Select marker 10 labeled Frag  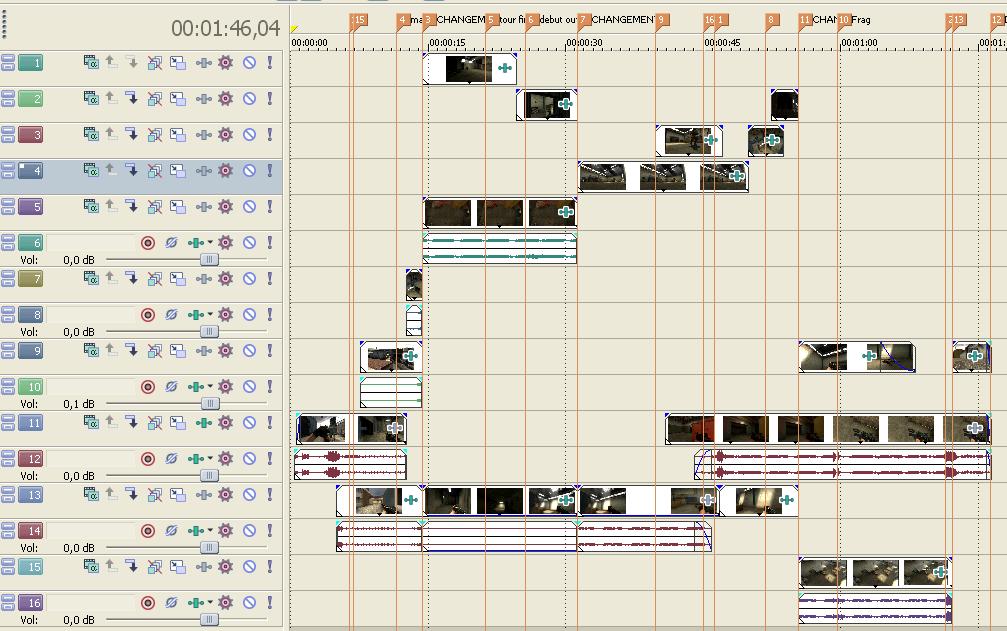(844, 20)
